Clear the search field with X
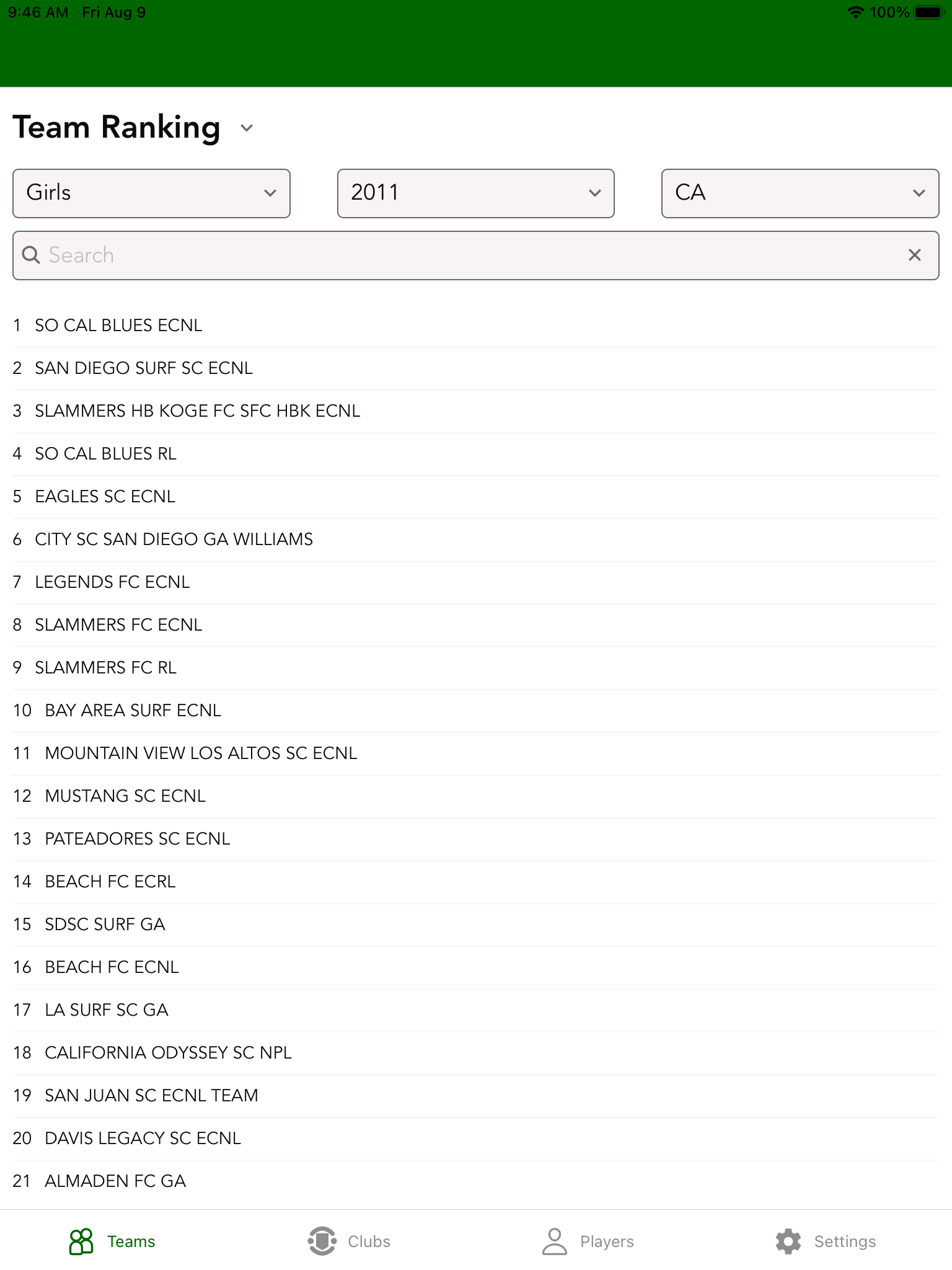952x1270 pixels. [x=914, y=255]
